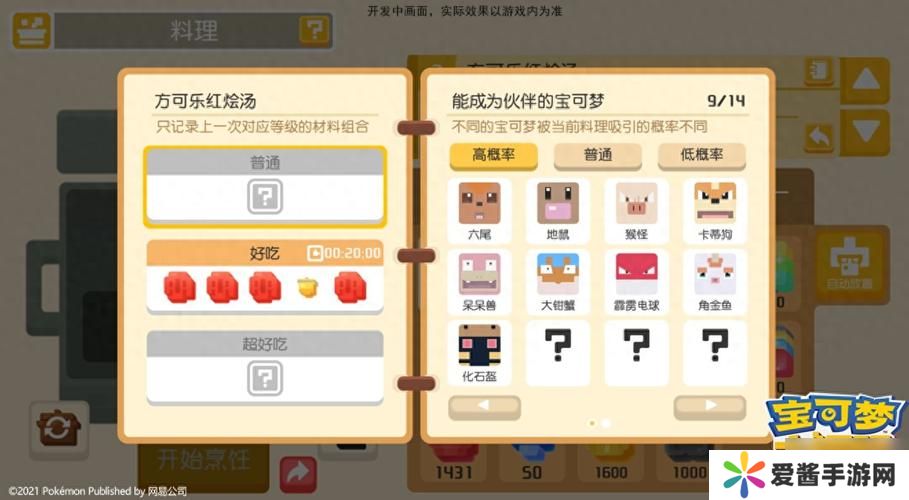Go to next Pokémon page arrow

[x=710, y=407]
